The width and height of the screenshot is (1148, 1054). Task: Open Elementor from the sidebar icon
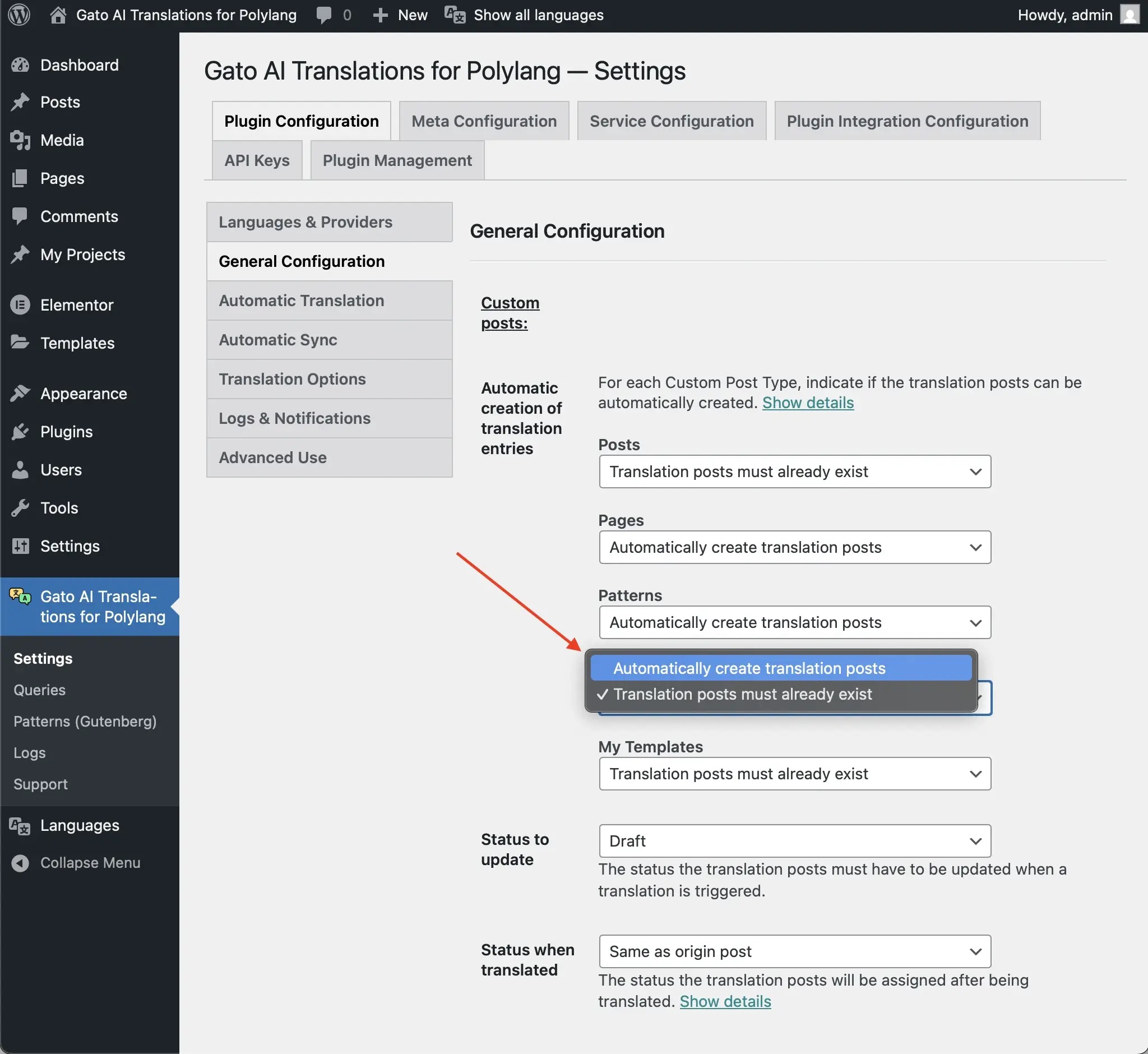pos(20,304)
